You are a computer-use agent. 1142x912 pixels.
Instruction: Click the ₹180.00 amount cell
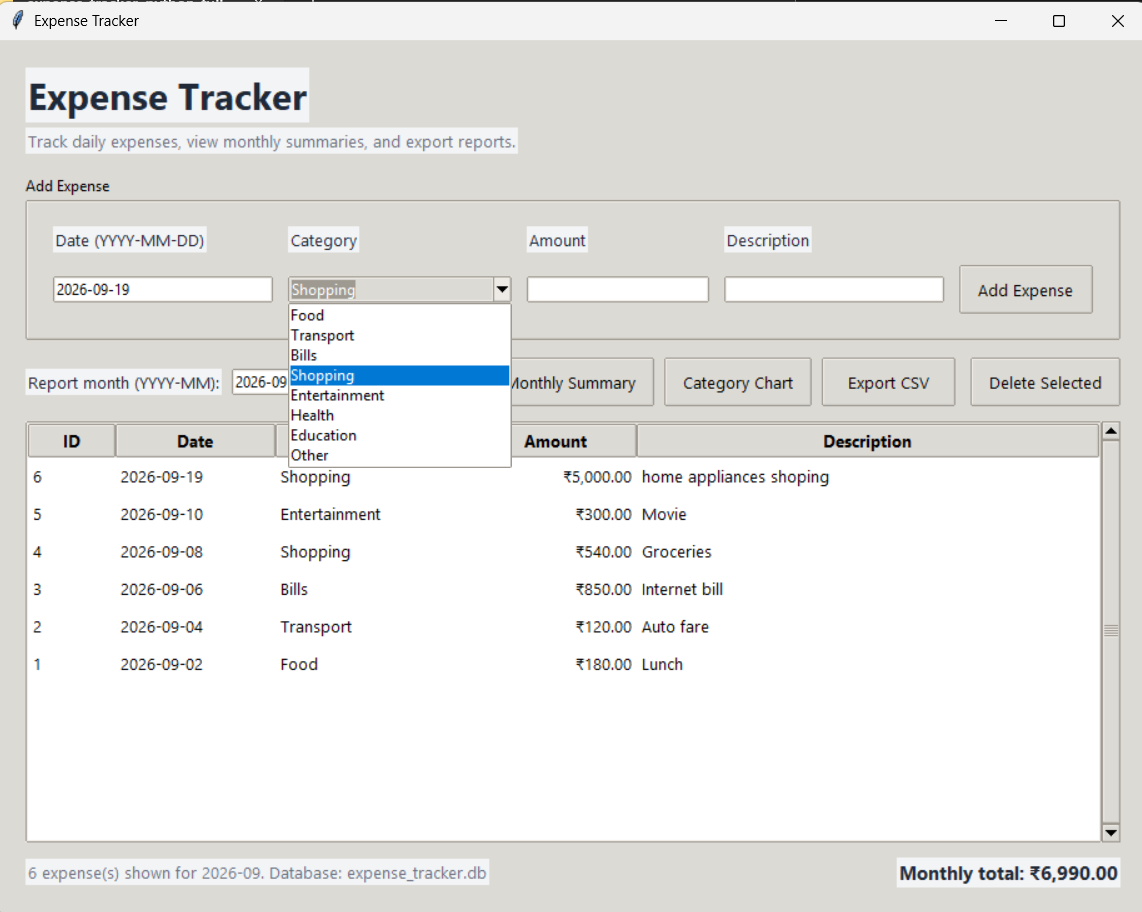[603, 664]
